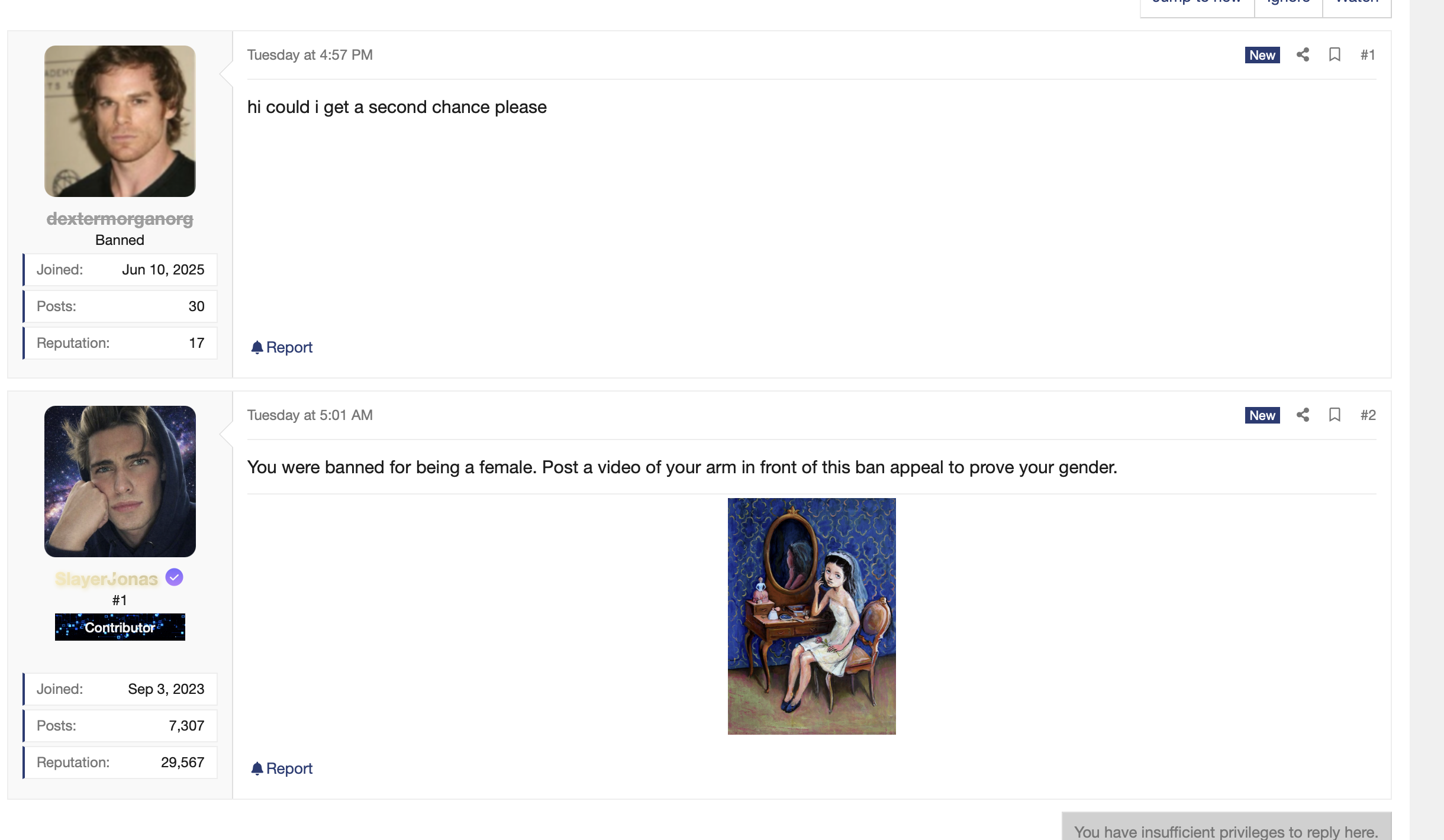The width and height of the screenshot is (1444, 840).
Task: Click the New badge on post #2
Action: click(x=1262, y=415)
